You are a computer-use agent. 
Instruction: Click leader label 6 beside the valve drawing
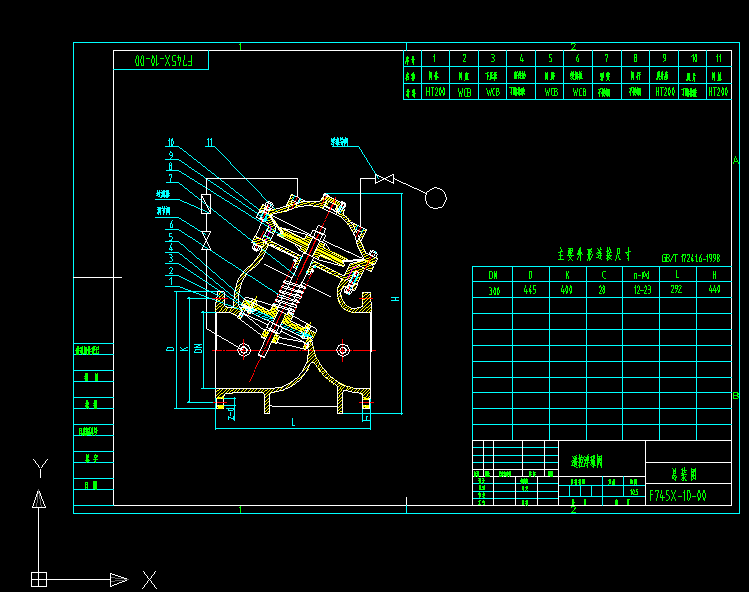point(171,224)
